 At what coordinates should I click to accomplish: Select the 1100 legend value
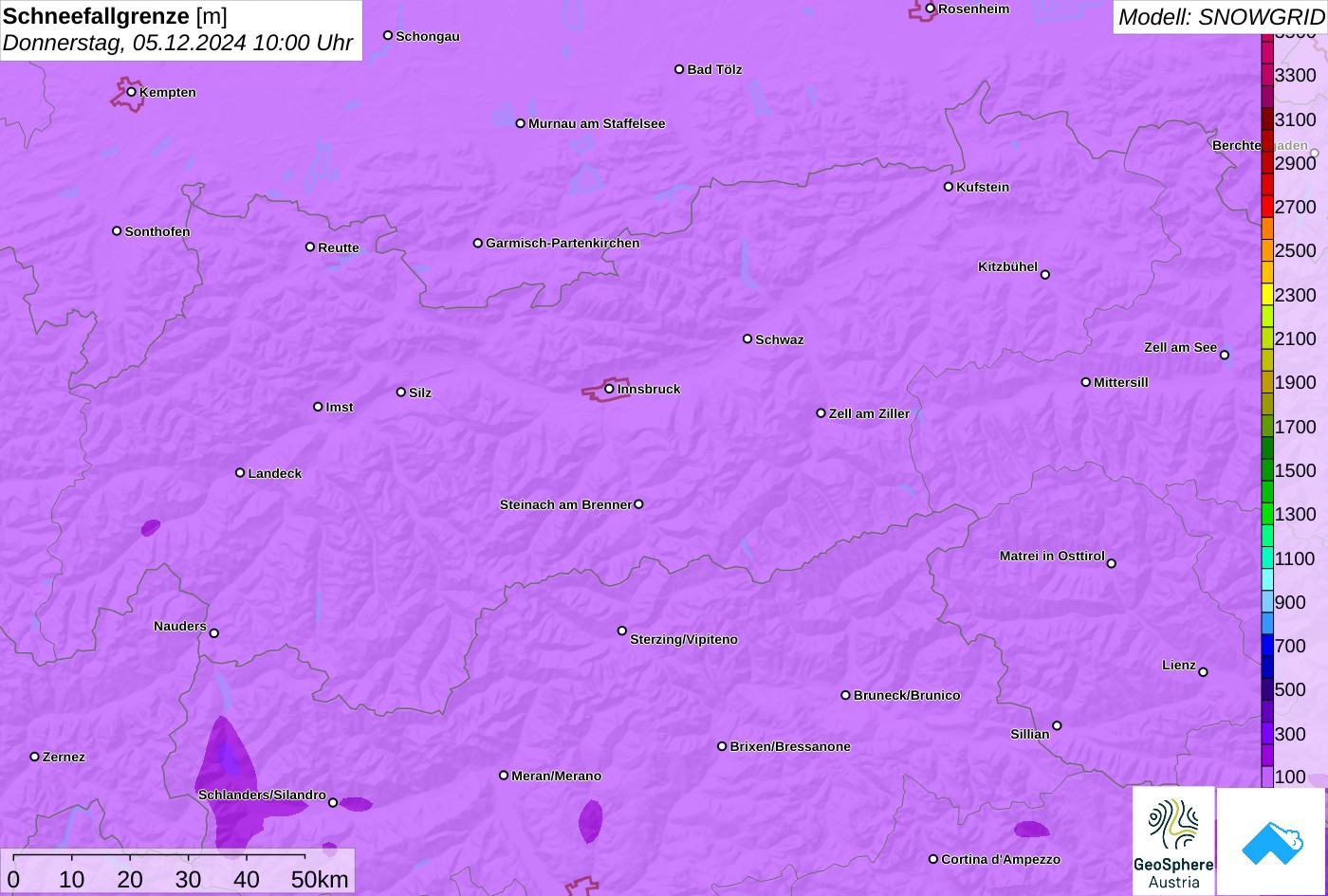(1296, 558)
